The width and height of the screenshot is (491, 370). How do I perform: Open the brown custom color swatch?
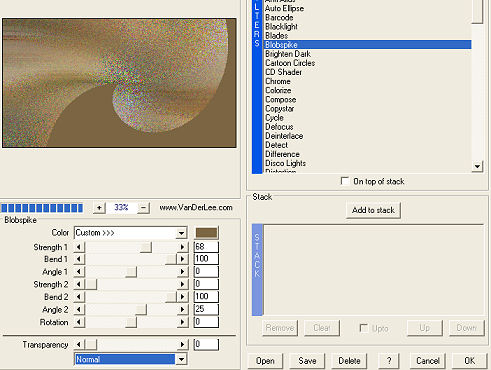click(x=206, y=233)
